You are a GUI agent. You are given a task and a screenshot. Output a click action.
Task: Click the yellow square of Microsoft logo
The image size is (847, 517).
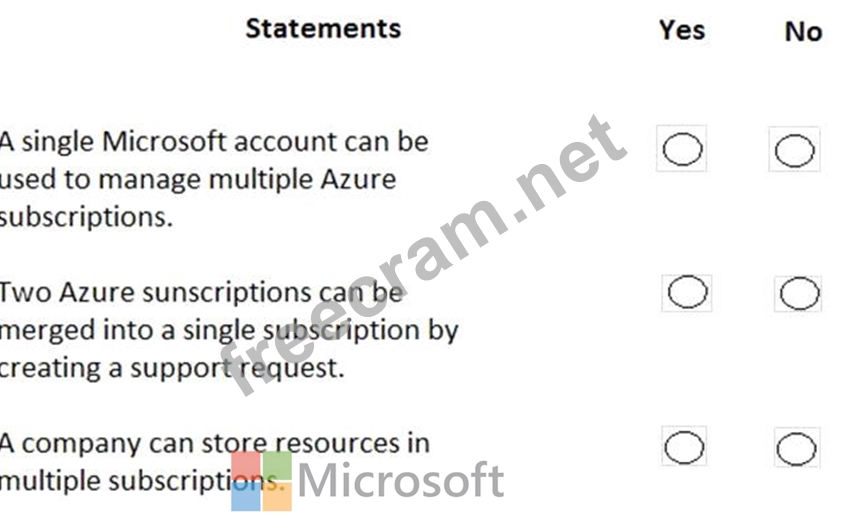[x=277, y=496]
